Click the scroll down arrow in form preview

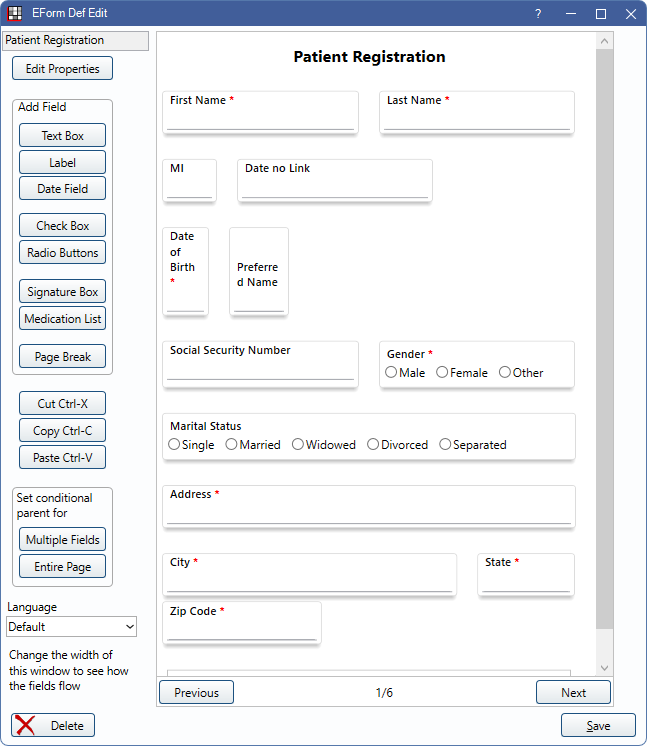point(604,668)
